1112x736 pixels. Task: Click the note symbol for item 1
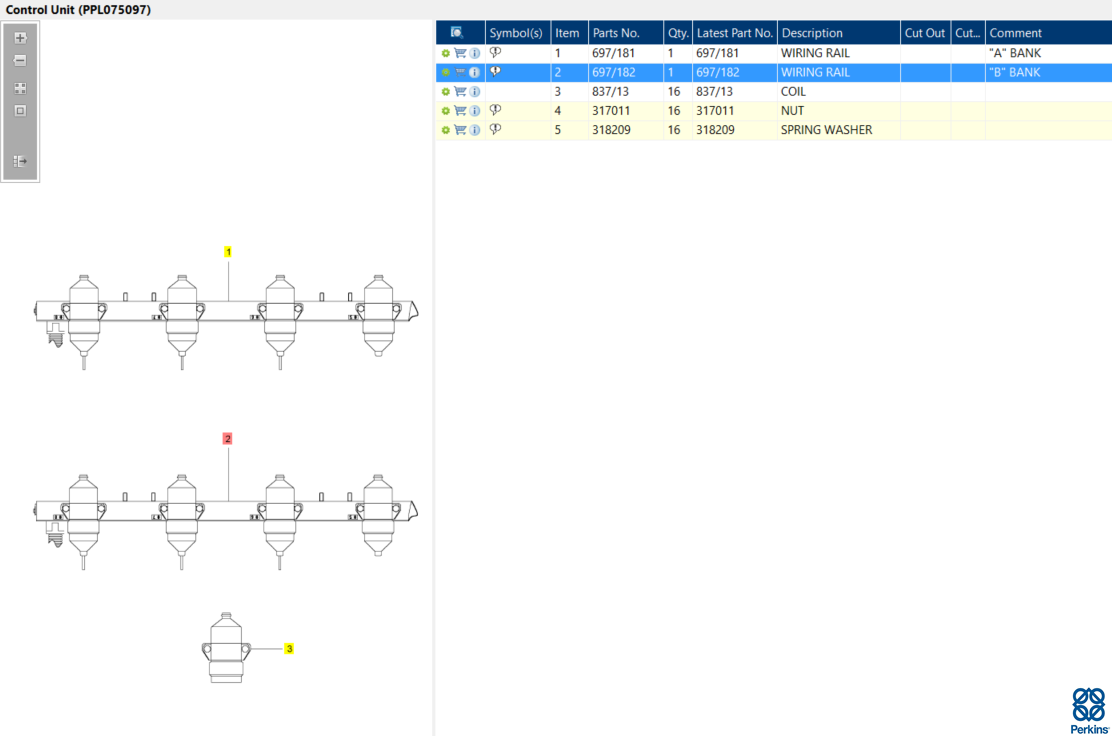point(495,52)
